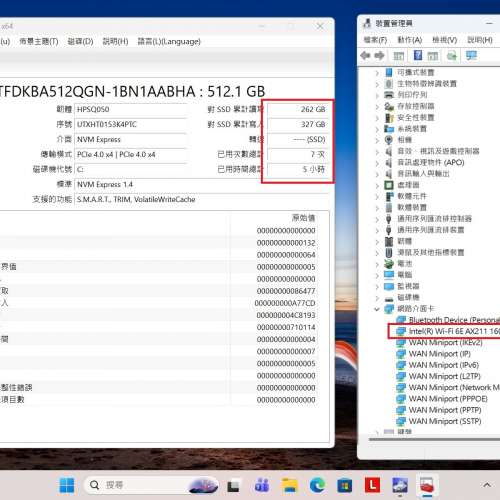The image size is (500, 500).
Task: Open 磁碟(D) menu in CrystalDiskInfo
Action: (x=80, y=41)
